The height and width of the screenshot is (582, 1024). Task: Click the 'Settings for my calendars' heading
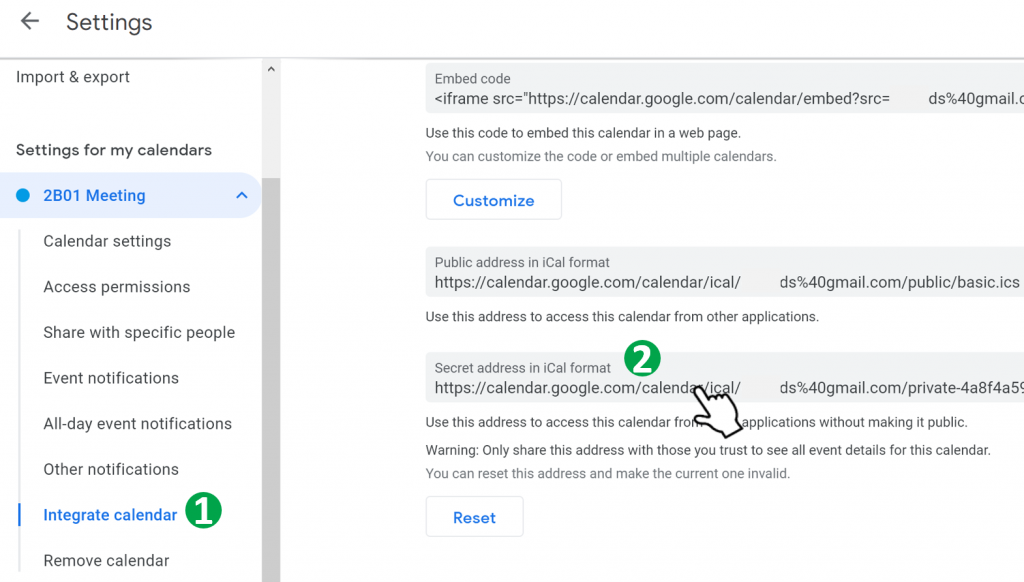114,150
